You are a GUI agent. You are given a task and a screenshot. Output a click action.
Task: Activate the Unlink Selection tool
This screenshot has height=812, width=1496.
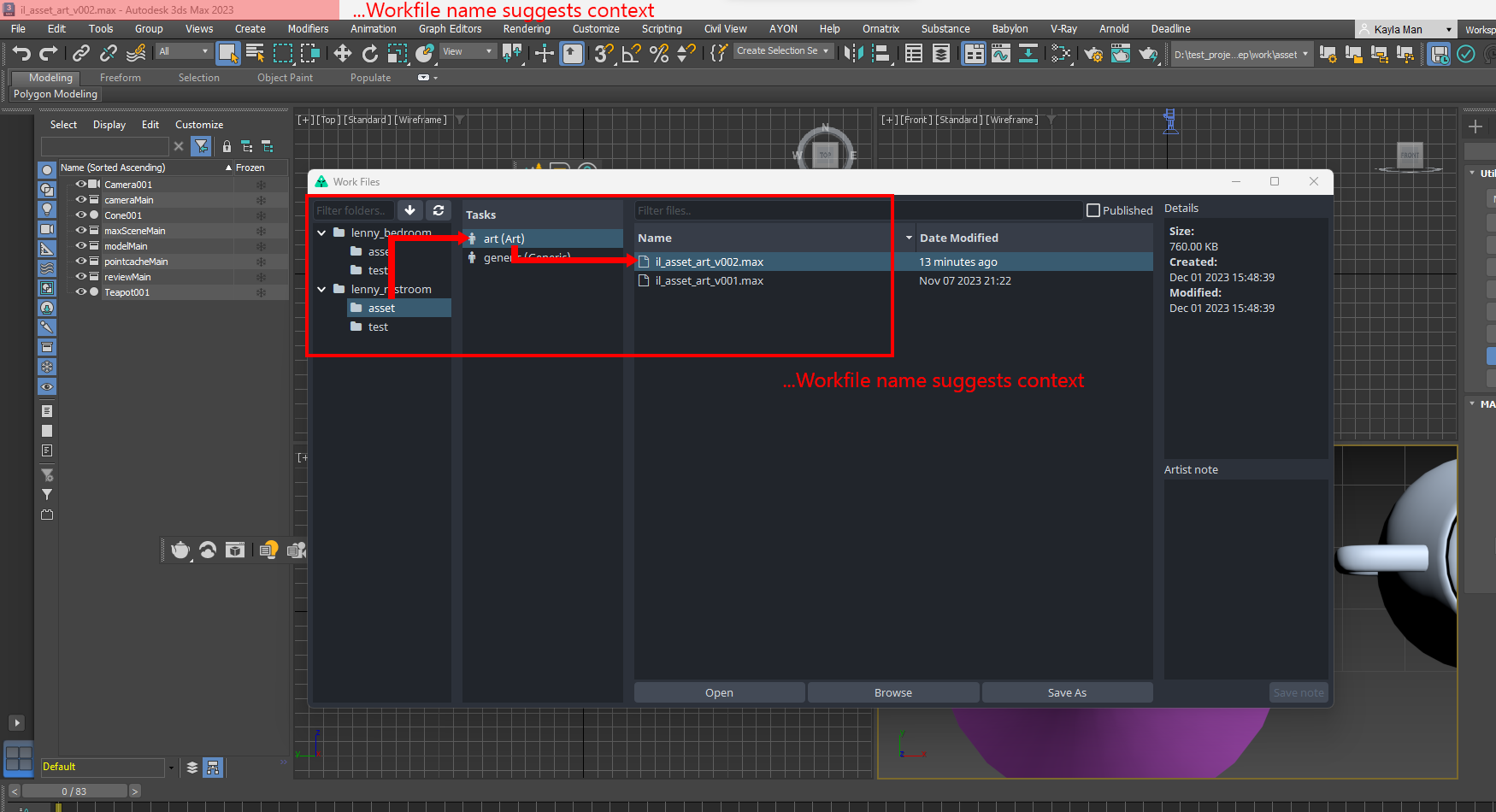(109, 54)
